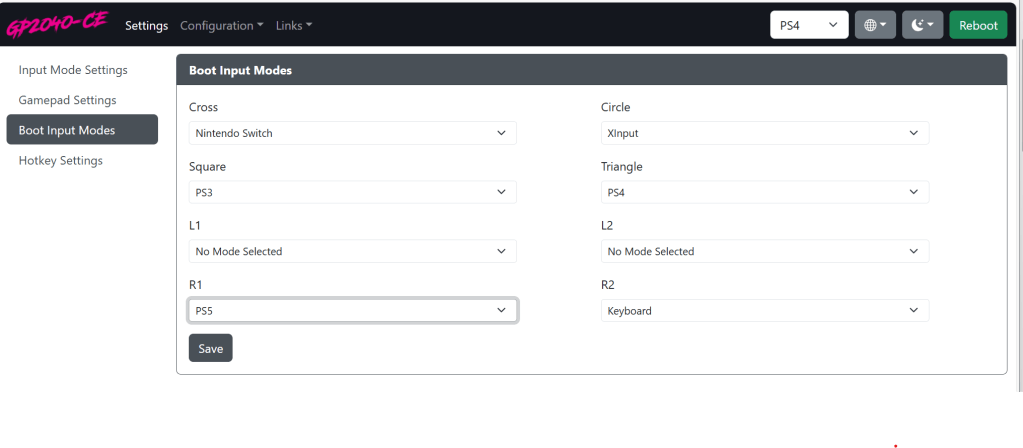Open Input Mode Settings in the sidebar
The height and width of the screenshot is (448, 1023).
point(73,70)
